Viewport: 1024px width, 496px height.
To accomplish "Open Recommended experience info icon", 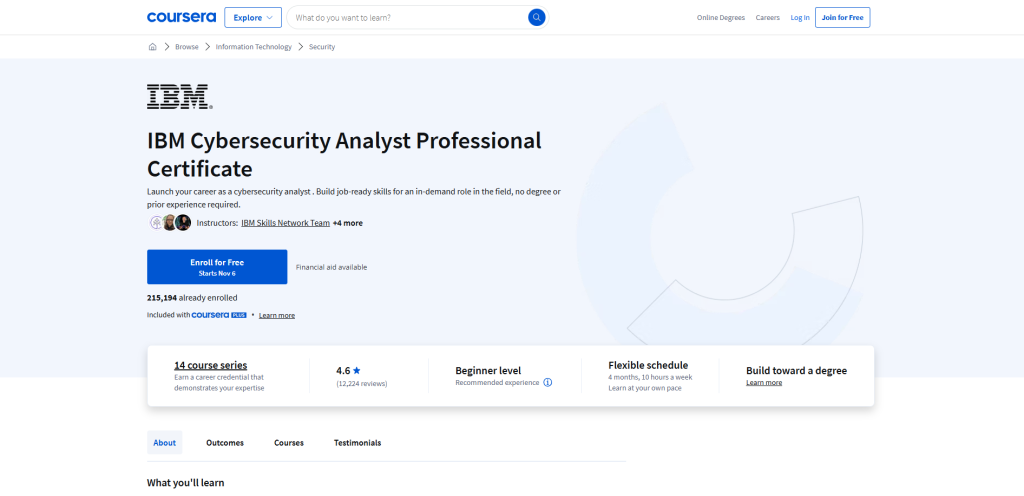I will (547, 382).
